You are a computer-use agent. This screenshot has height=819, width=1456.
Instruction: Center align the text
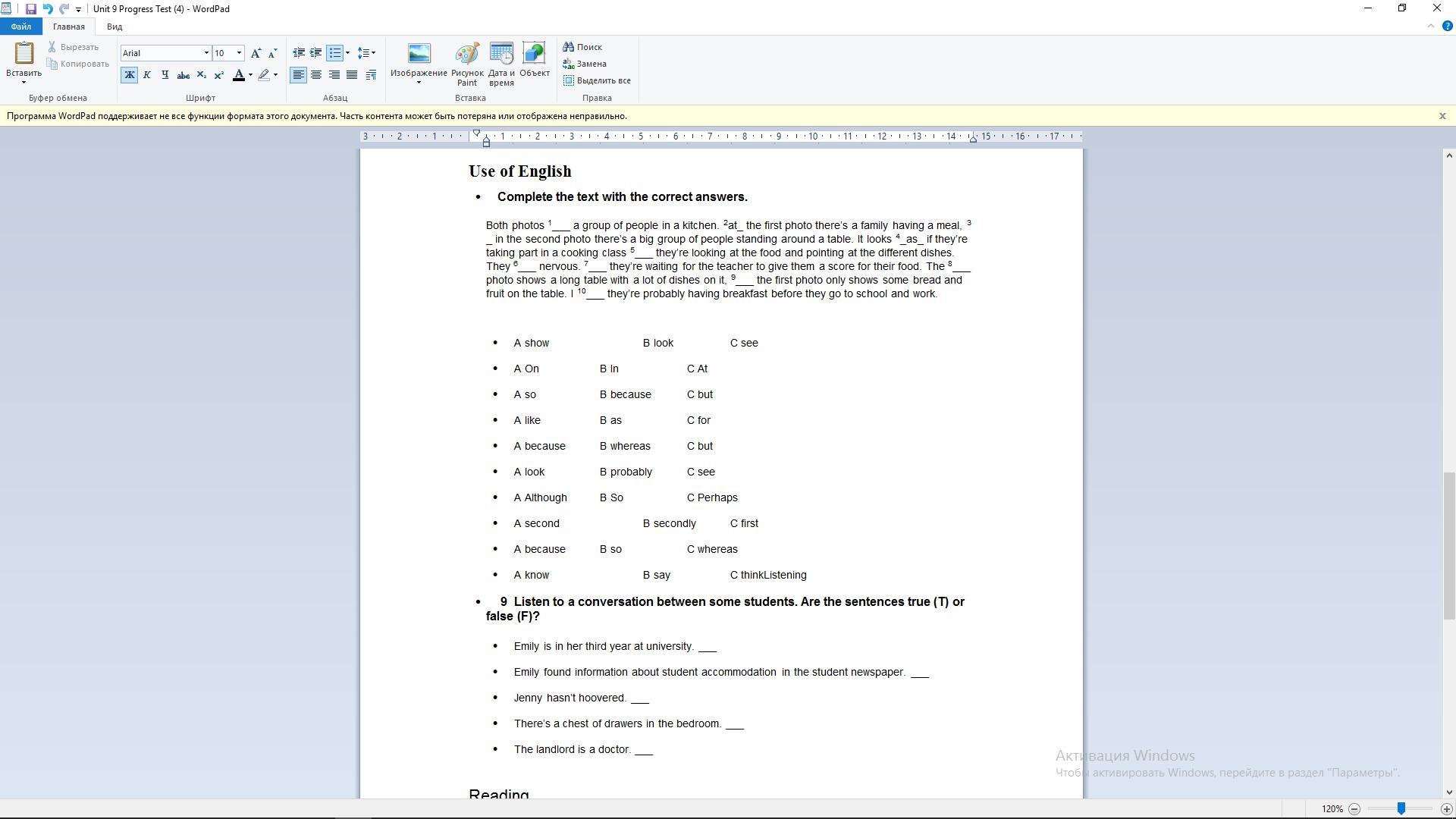[316, 75]
